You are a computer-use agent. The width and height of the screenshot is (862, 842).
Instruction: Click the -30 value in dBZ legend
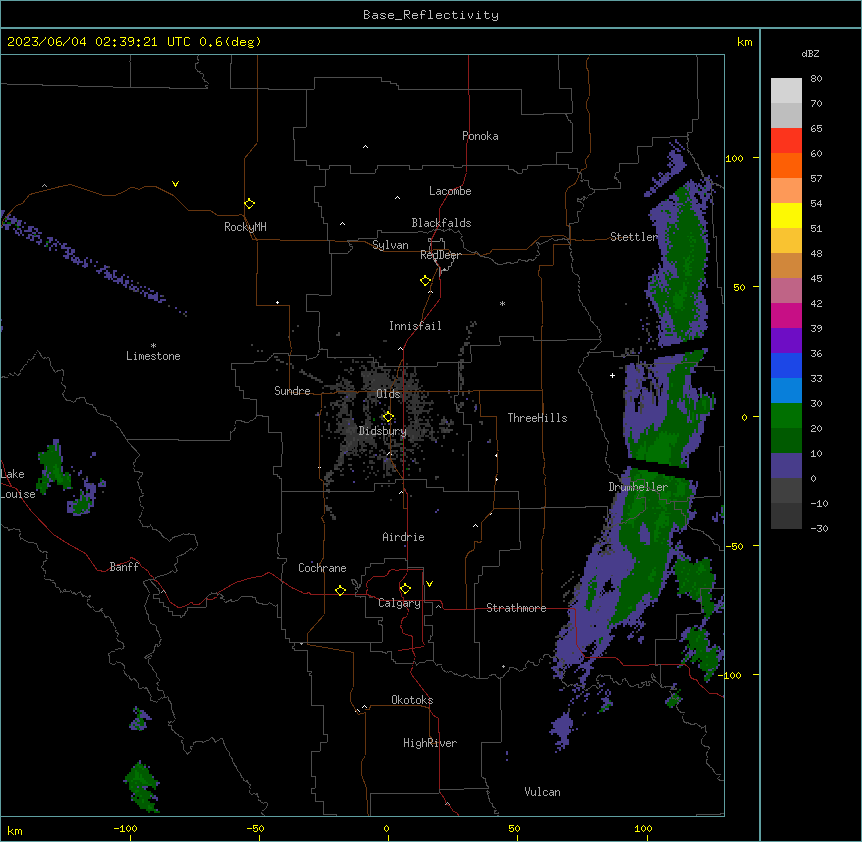pyautogui.click(x=819, y=528)
